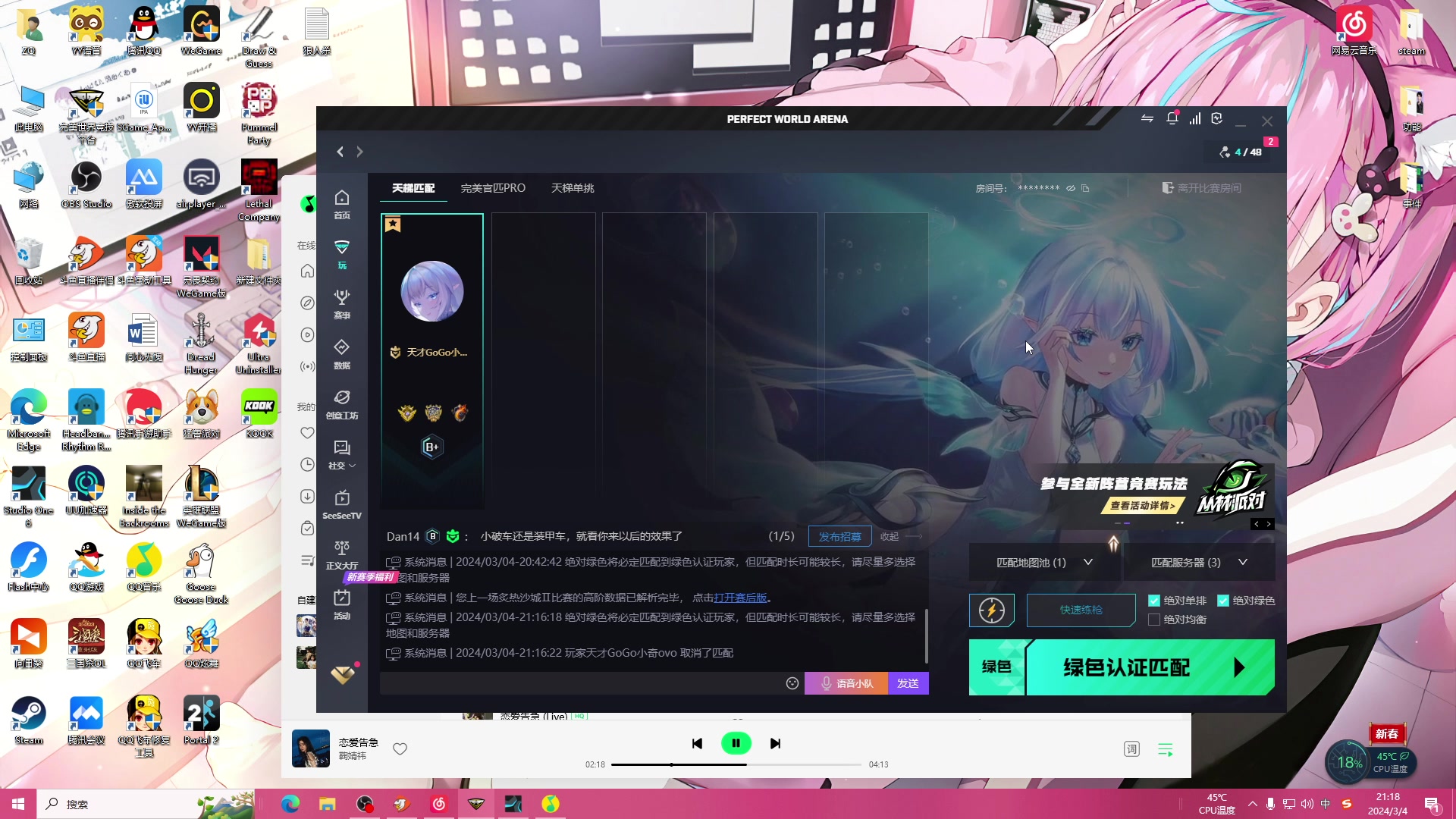The image size is (1456, 819).
Task: Open the Microsoft Edge taskbar icon
Action: point(290,804)
